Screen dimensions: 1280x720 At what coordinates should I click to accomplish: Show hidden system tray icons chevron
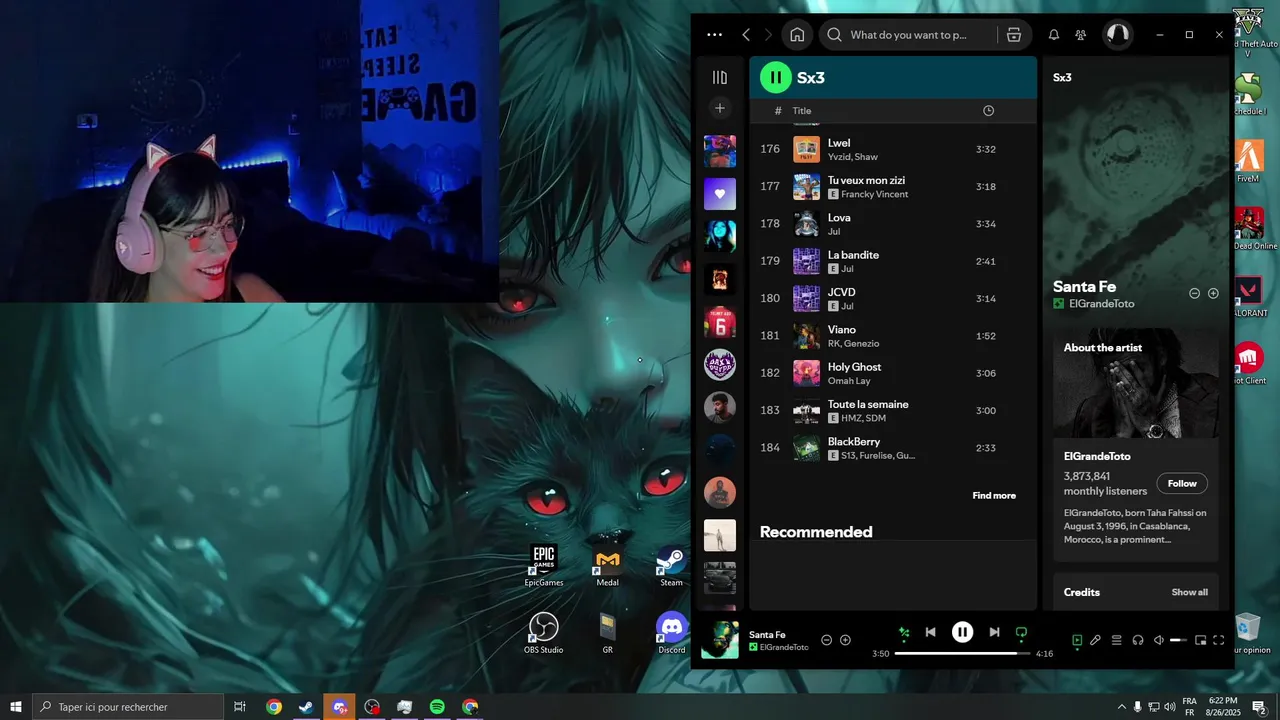point(1121,707)
